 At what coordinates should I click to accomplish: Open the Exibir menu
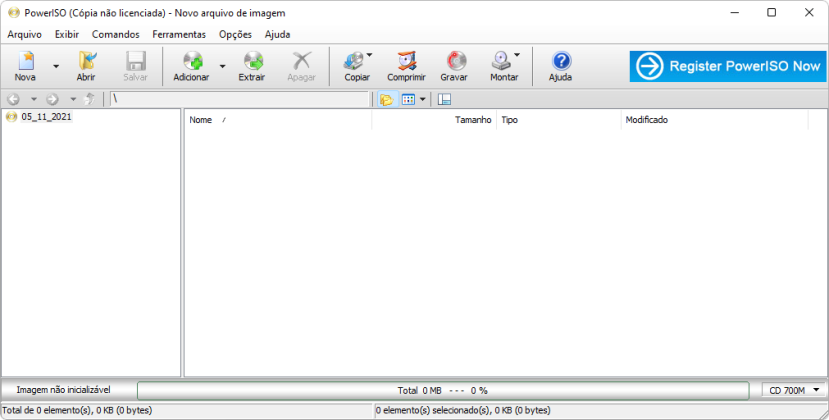point(67,34)
